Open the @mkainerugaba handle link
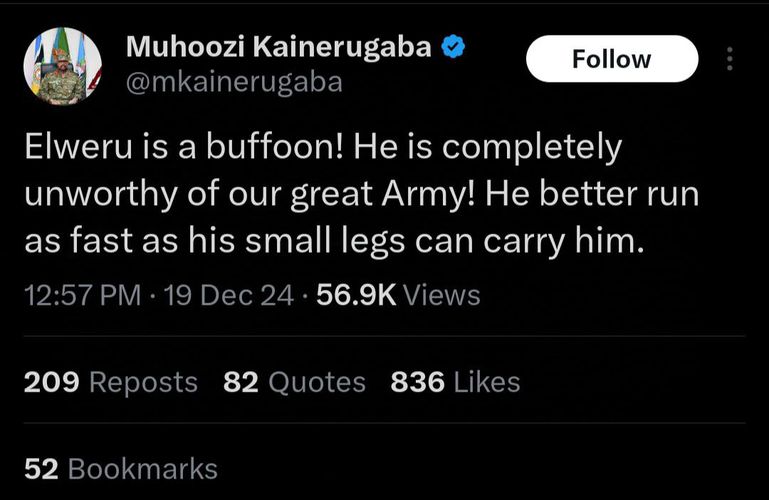 point(231,82)
